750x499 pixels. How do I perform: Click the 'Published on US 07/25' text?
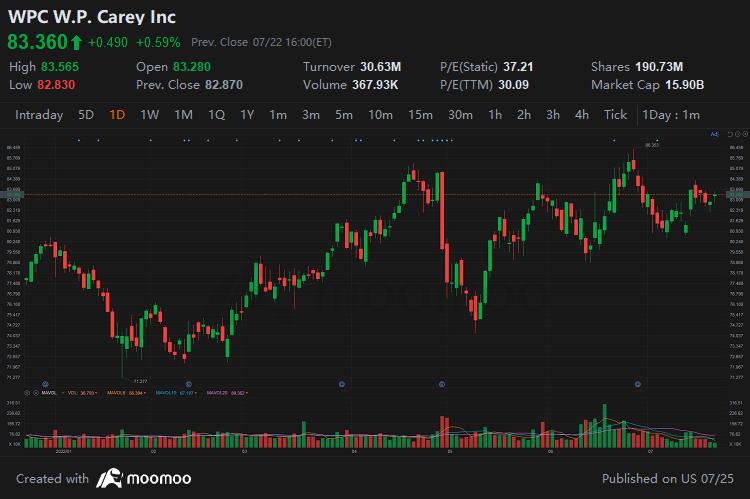point(668,478)
